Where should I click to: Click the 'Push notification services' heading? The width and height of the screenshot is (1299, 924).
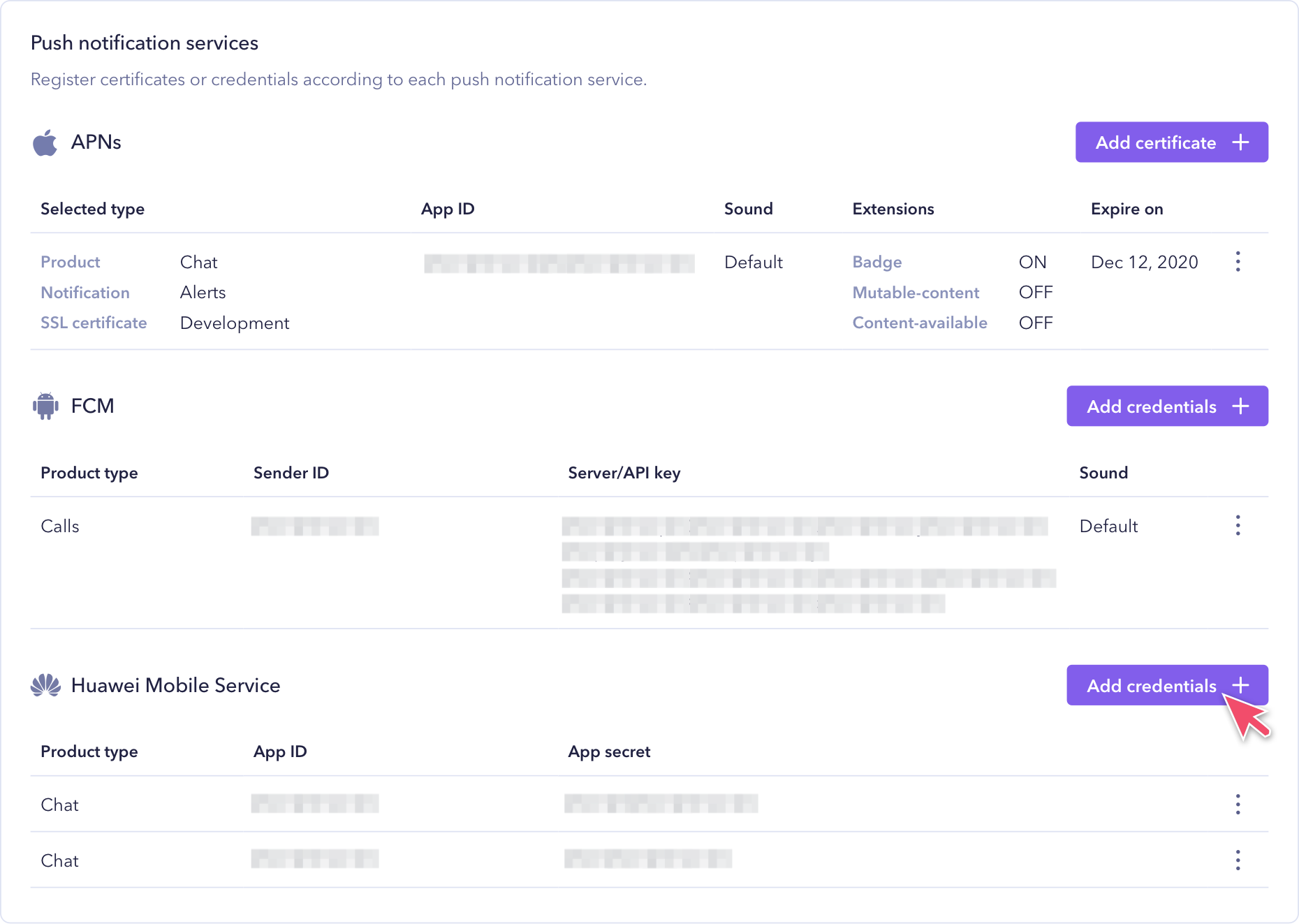tap(145, 43)
